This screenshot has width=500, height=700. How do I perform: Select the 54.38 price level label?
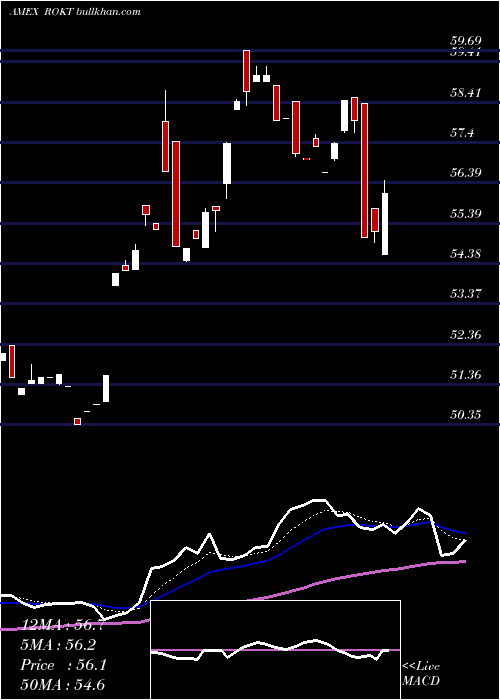point(466,254)
